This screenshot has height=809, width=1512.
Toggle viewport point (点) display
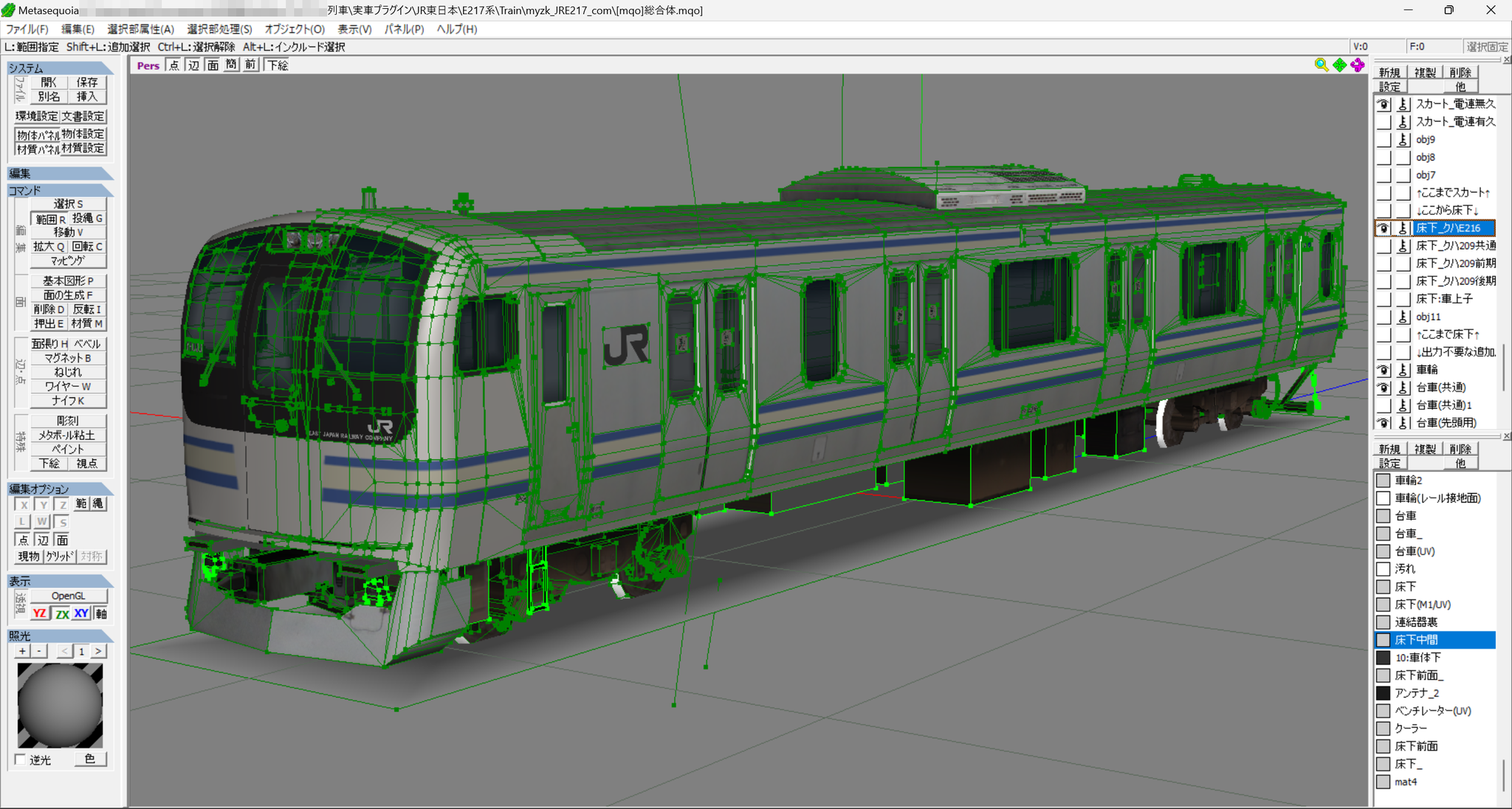pos(173,65)
